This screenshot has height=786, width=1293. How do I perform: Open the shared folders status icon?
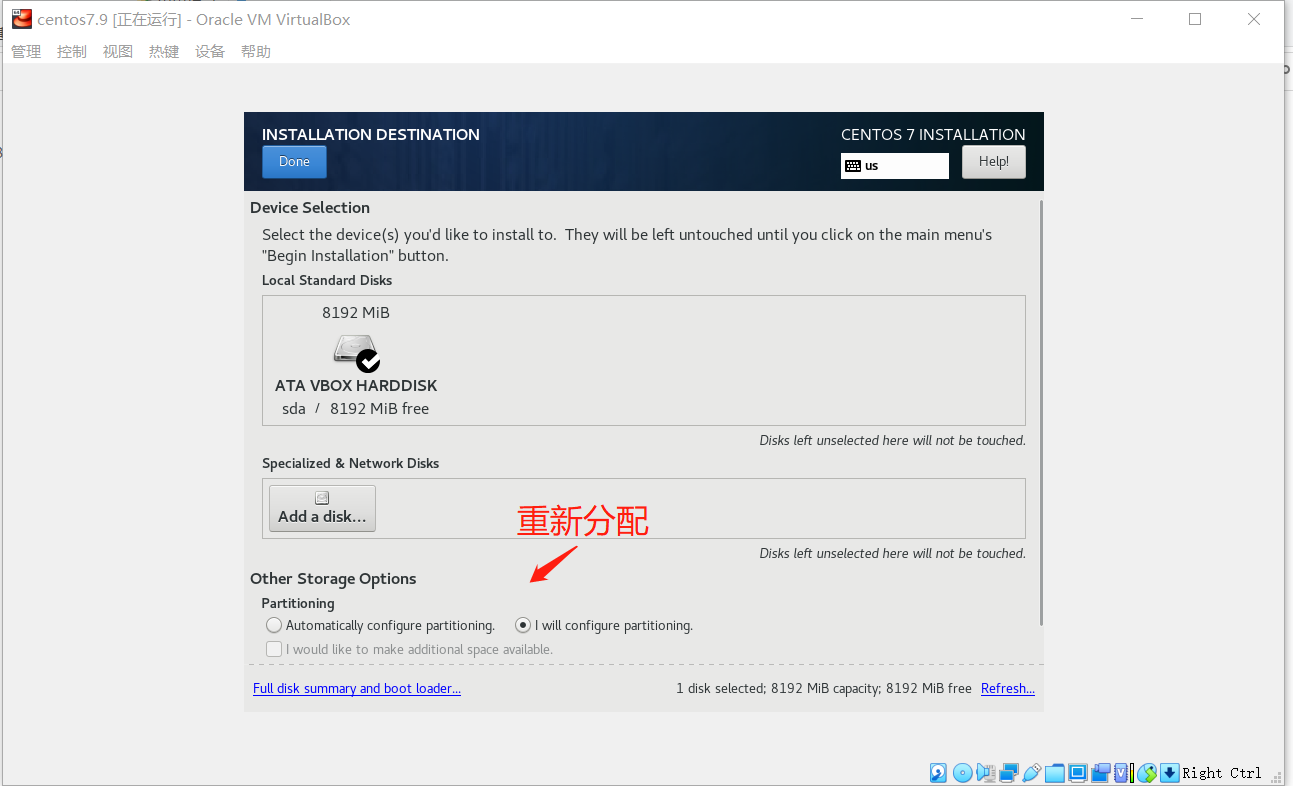point(1055,772)
